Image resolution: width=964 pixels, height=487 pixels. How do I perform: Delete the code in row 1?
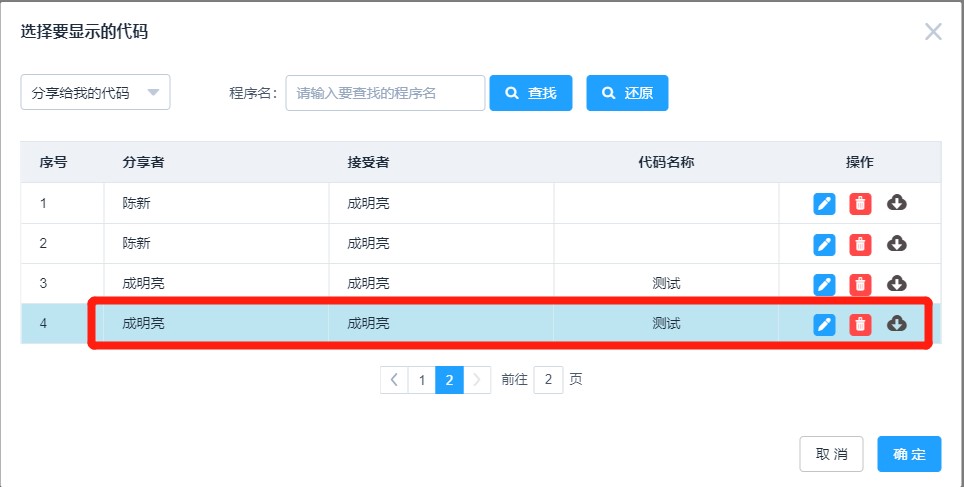(860, 204)
